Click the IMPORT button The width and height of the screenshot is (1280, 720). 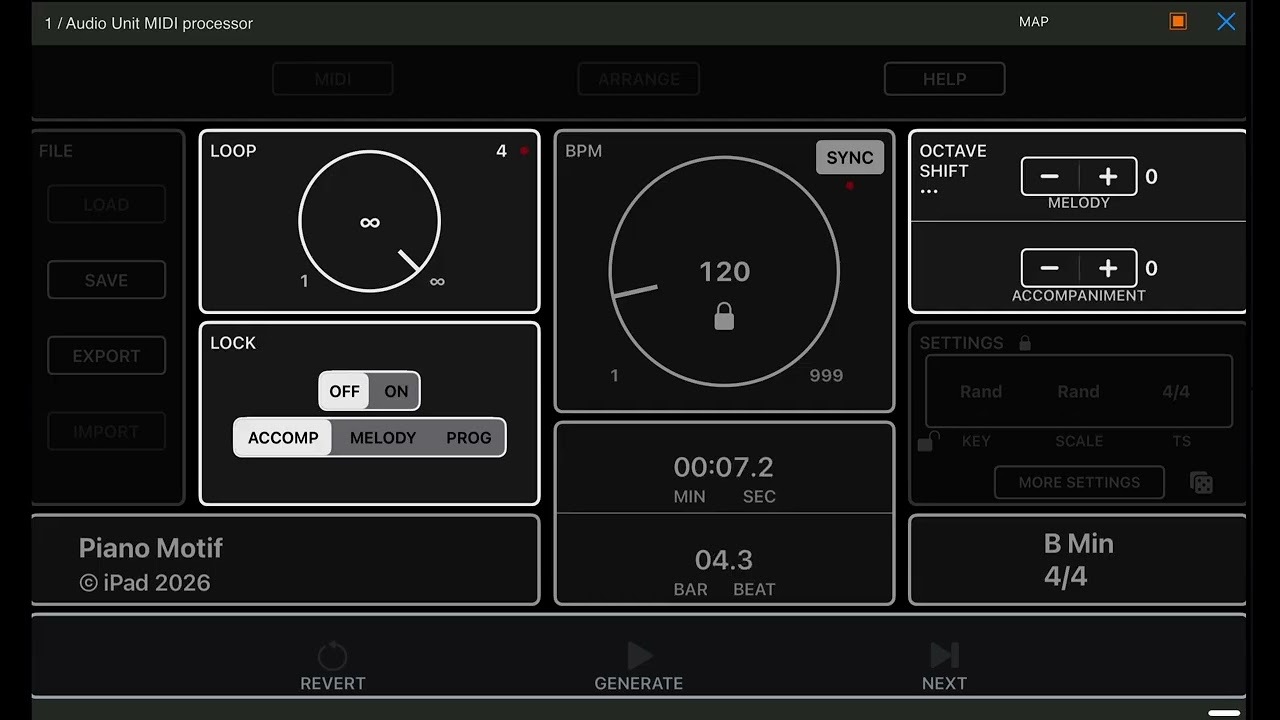point(106,432)
